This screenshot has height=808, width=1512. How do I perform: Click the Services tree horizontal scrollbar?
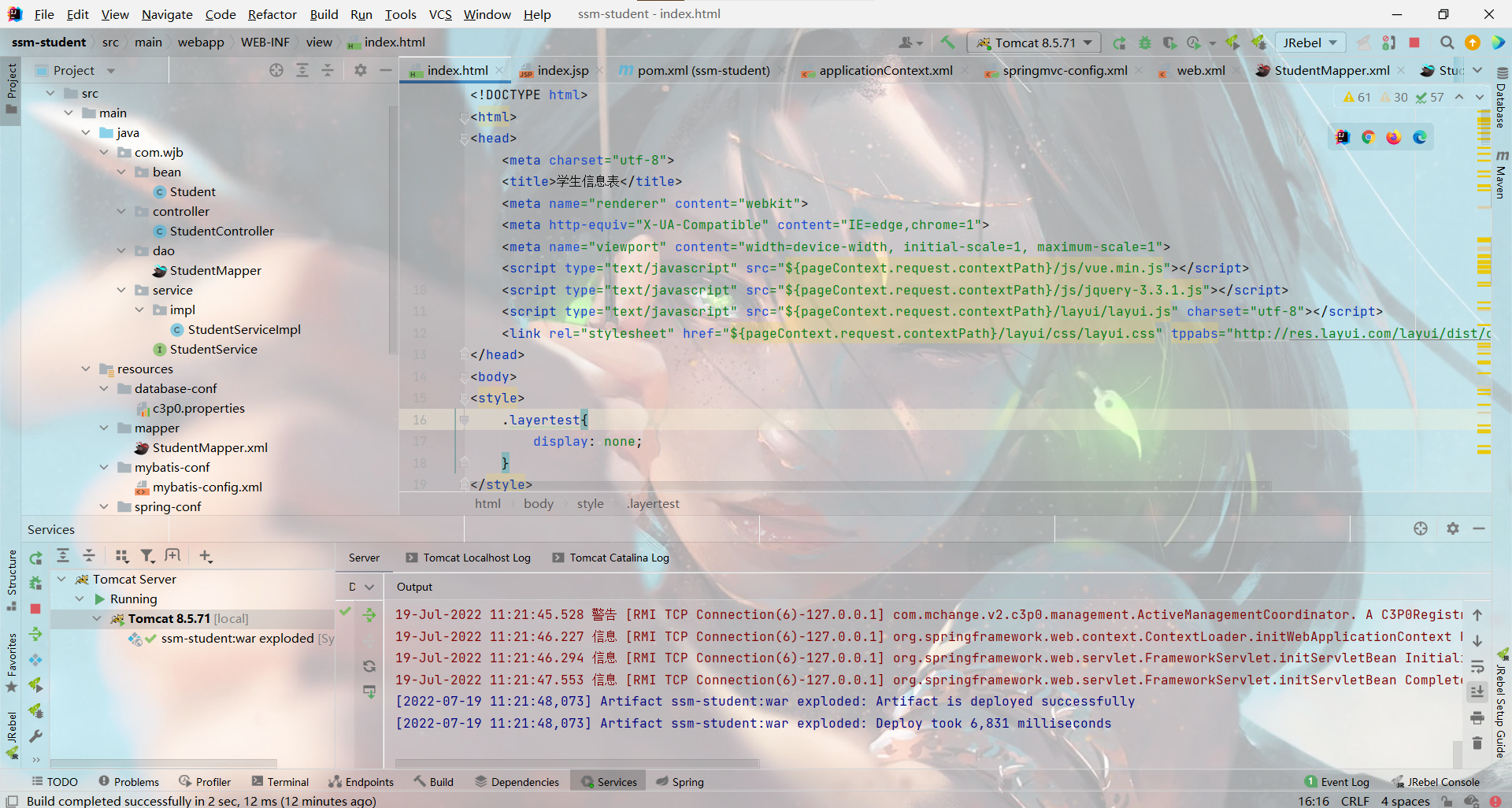tap(164, 763)
